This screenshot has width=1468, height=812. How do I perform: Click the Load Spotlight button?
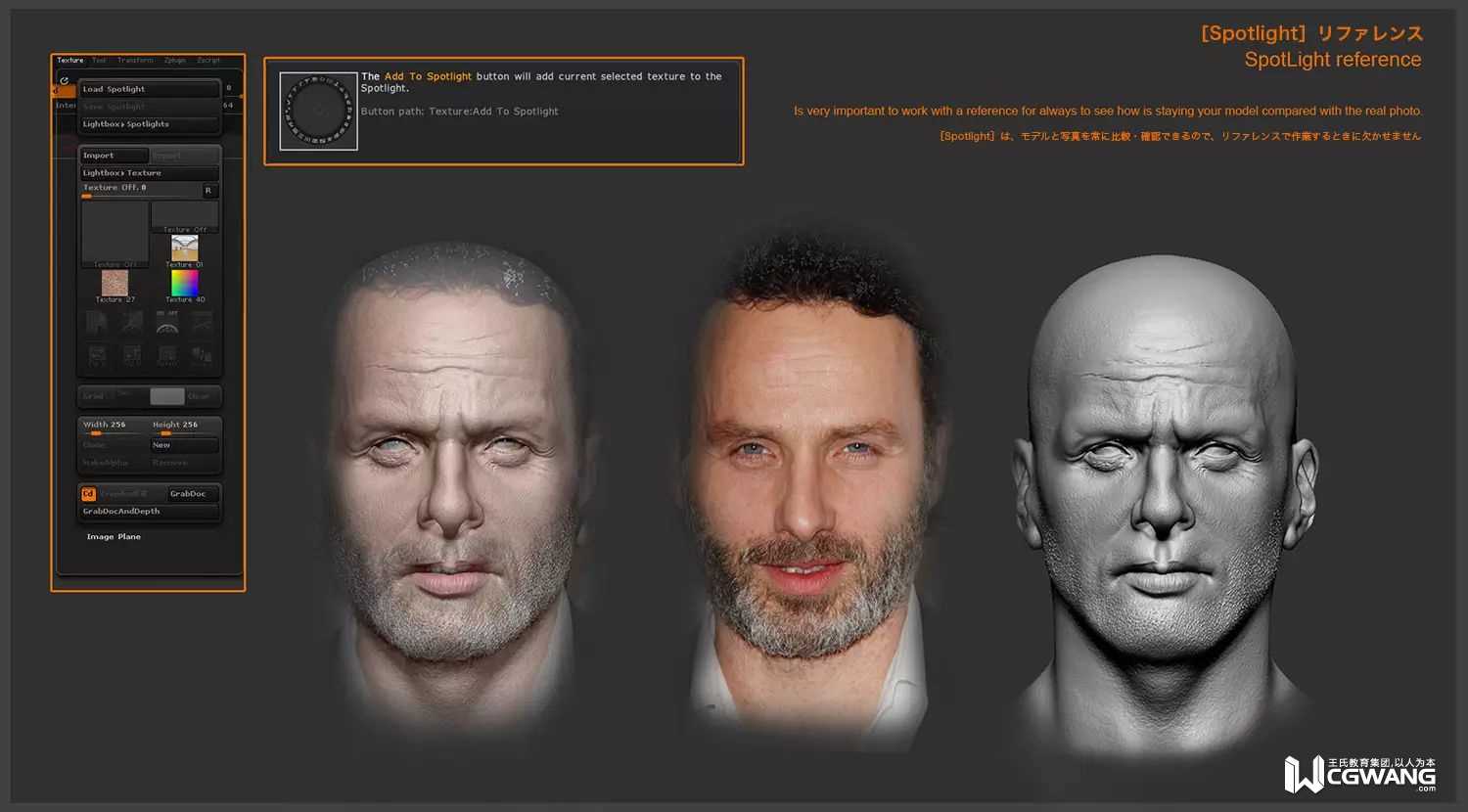pos(149,89)
